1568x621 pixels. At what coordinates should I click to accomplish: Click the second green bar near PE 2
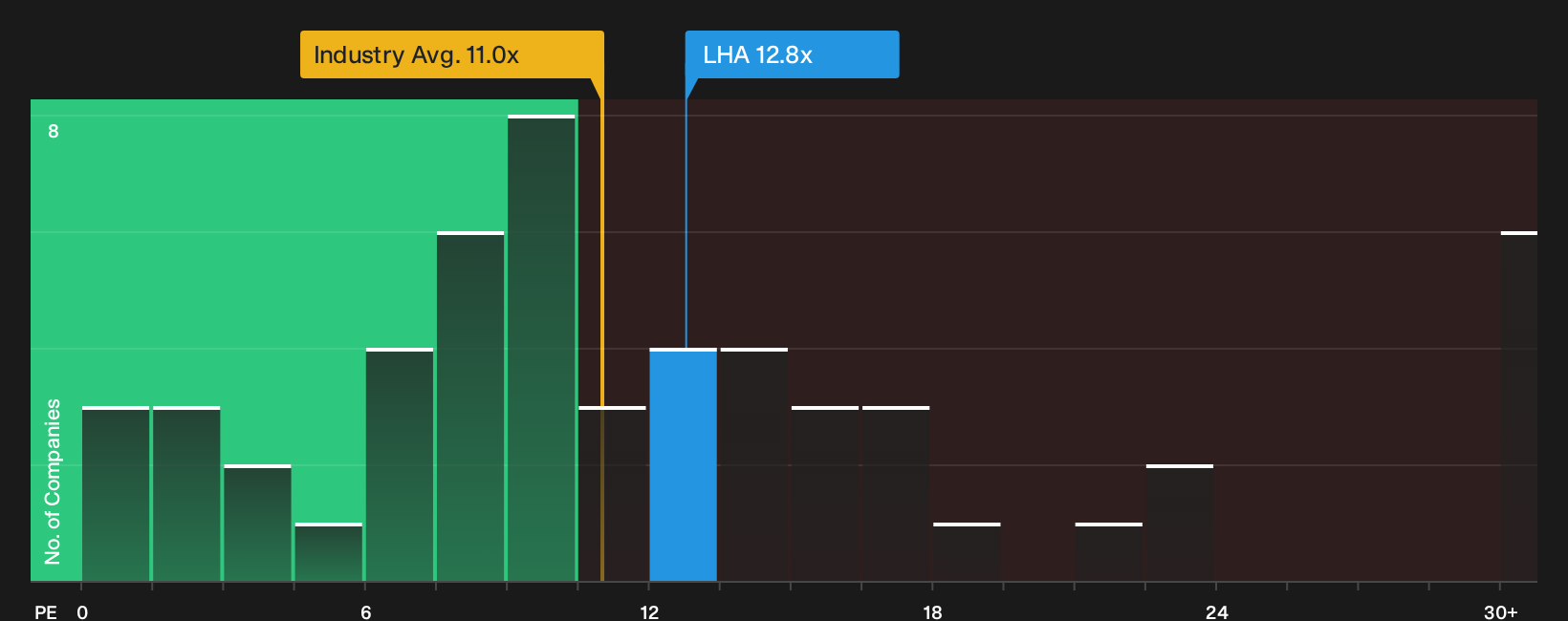(x=186, y=494)
